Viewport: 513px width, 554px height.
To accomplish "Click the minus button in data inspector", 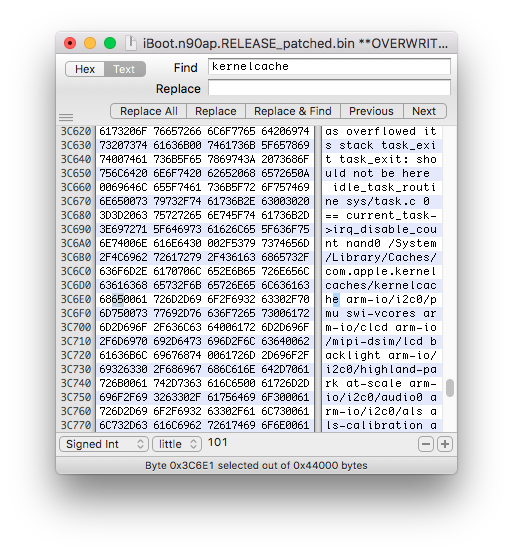I will 426,444.
